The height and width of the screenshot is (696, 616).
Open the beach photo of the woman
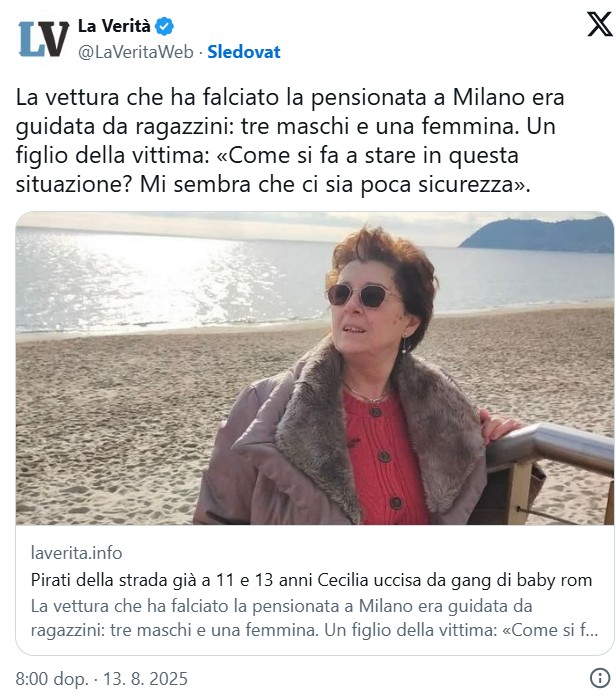(x=315, y=368)
